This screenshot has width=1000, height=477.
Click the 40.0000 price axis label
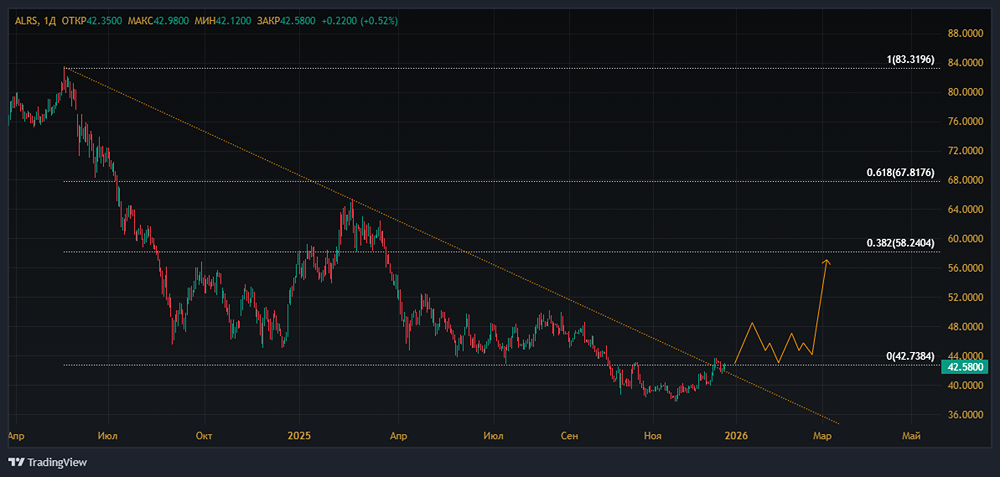[964, 385]
